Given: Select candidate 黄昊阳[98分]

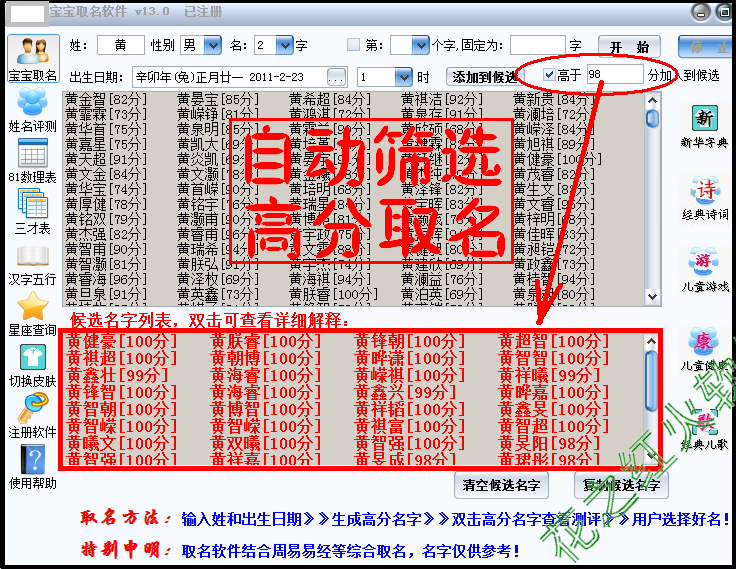Looking at the screenshot, I should pyautogui.click(x=550, y=442).
